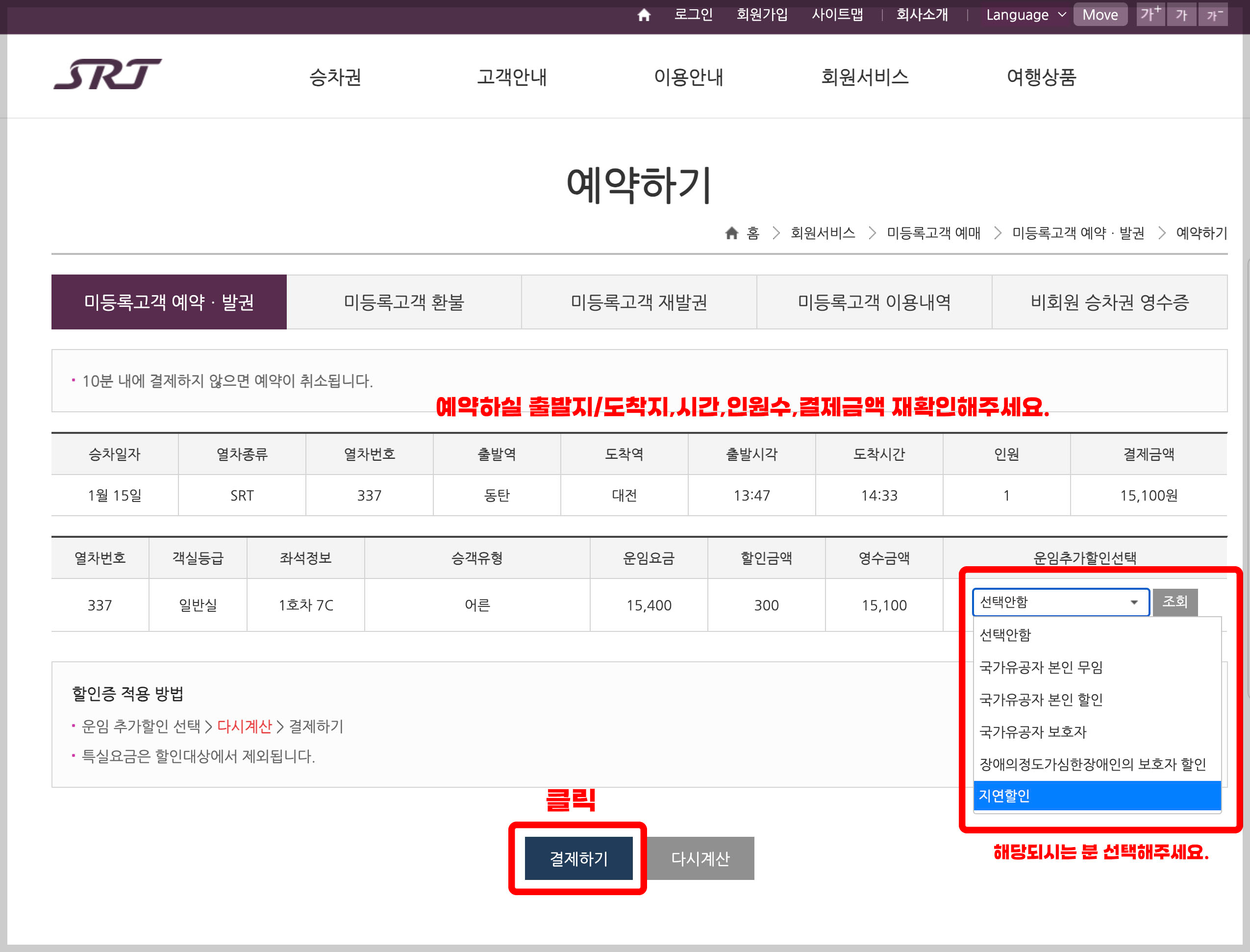Decrease font size with the 가- icon
Screen dimensions: 1250x952
pyautogui.click(x=1213, y=15)
